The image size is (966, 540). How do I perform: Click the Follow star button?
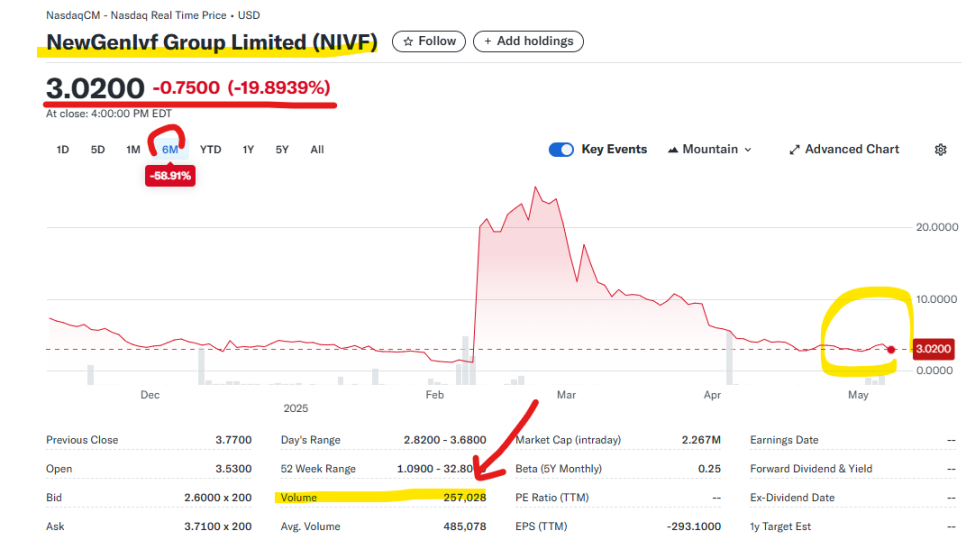pyautogui.click(x=429, y=41)
